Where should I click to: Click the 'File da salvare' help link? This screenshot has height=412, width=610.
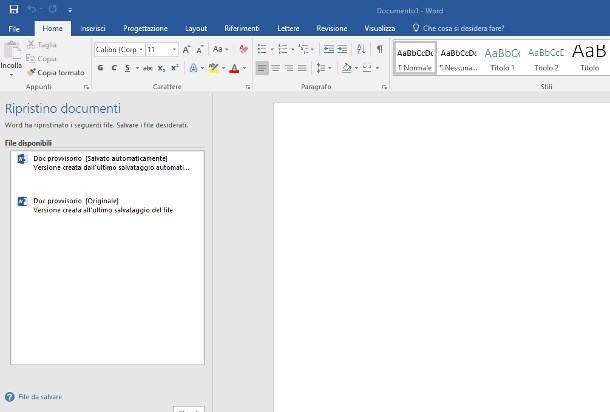40,397
